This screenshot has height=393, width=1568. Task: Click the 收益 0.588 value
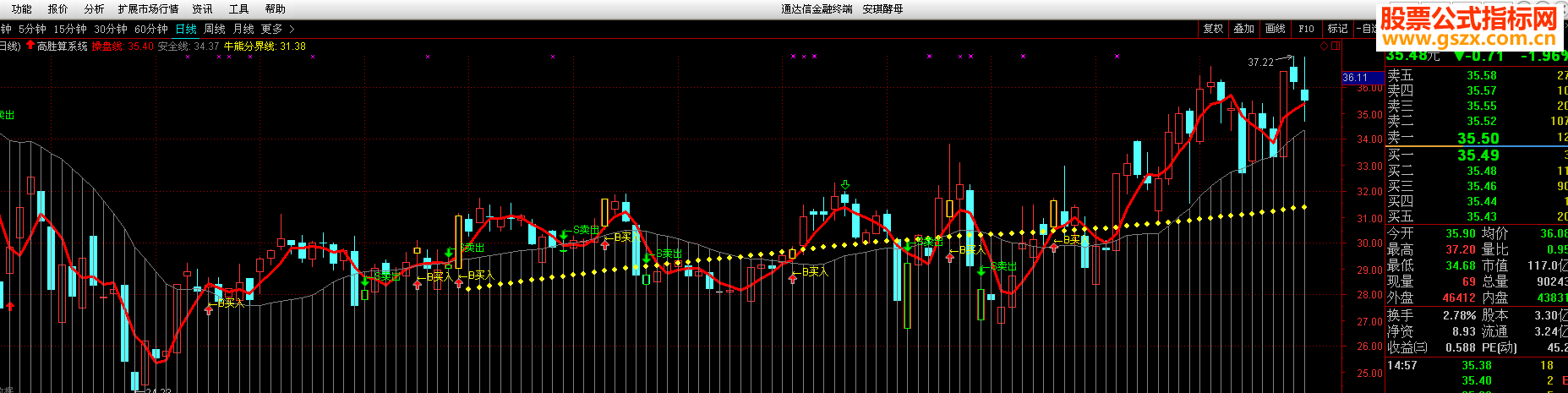click(1461, 347)
